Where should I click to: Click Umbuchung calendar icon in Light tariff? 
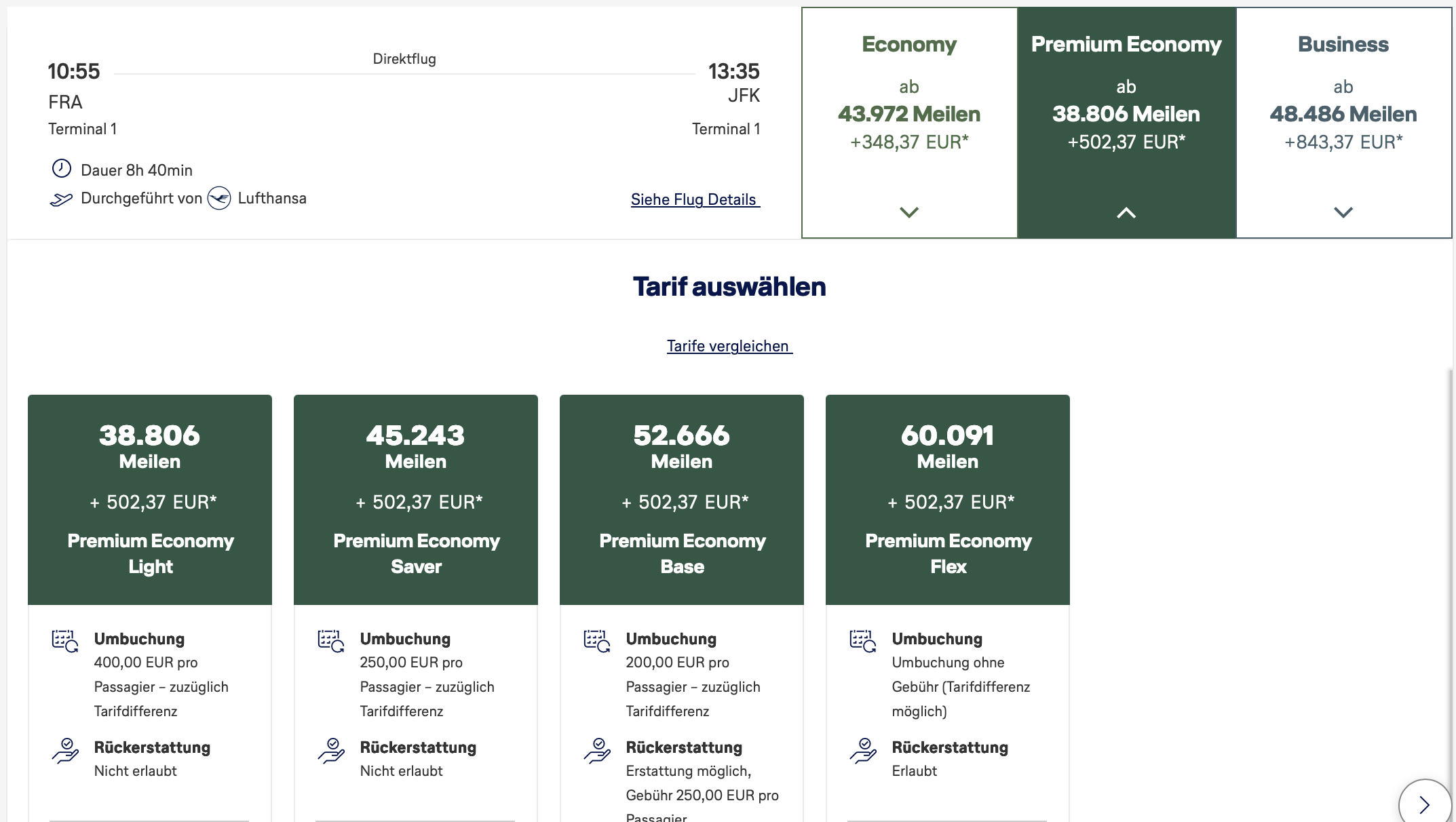(x=65, y=641)
